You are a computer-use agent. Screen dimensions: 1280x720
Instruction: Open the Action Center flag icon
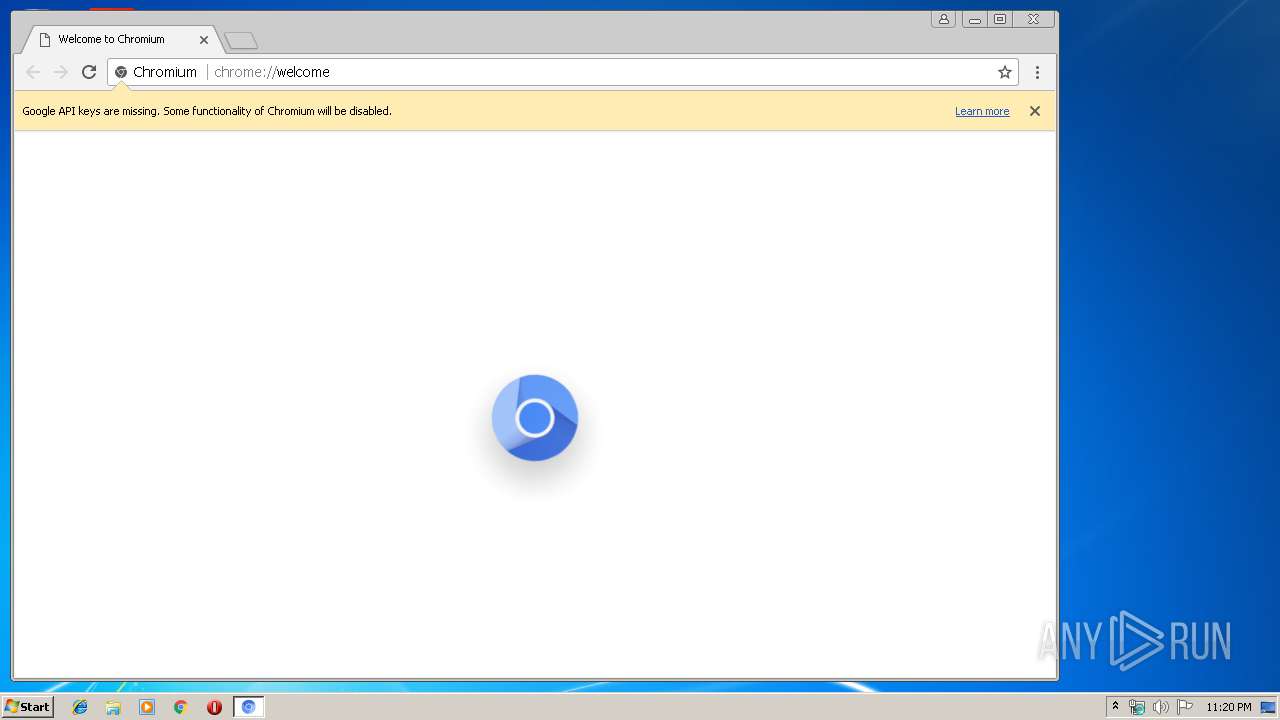click(1185, 707)
